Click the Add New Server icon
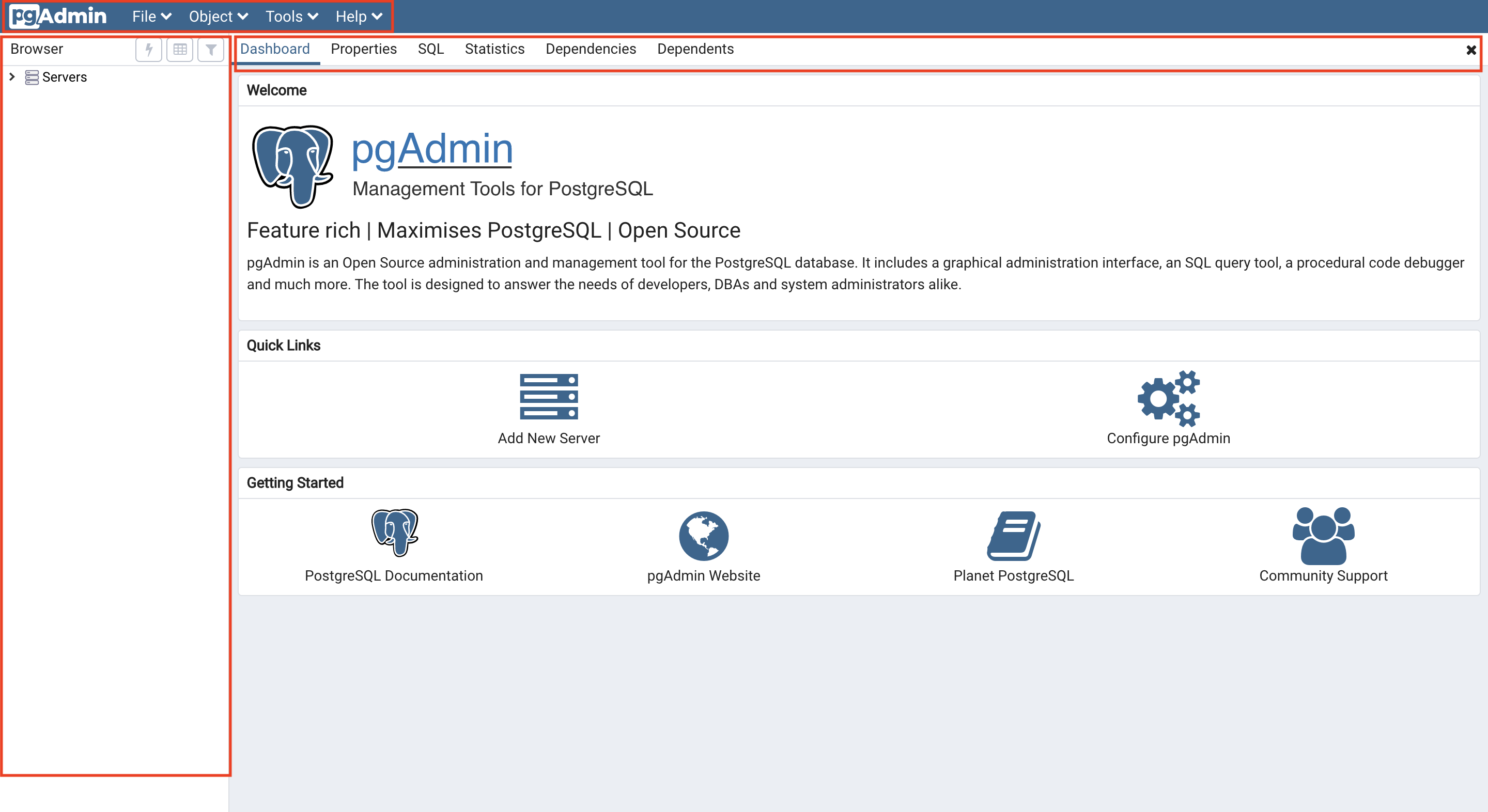The height and width of the screenshot is (812, 1488). tap(549, 397)
